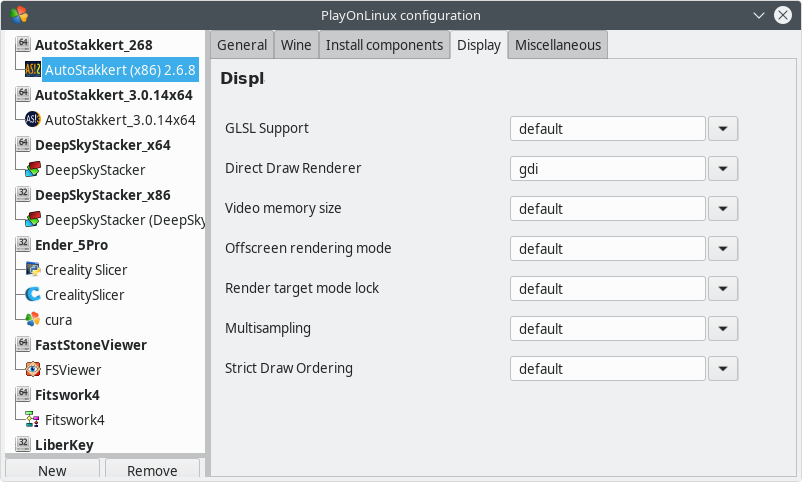
Task: Click the 64-bit drive icon of AutoStakkert_3.0.14x64
Action: click(x=23, y=94)
